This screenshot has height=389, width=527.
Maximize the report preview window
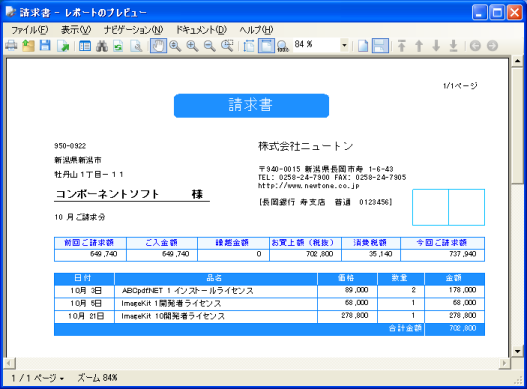[497, 12]
